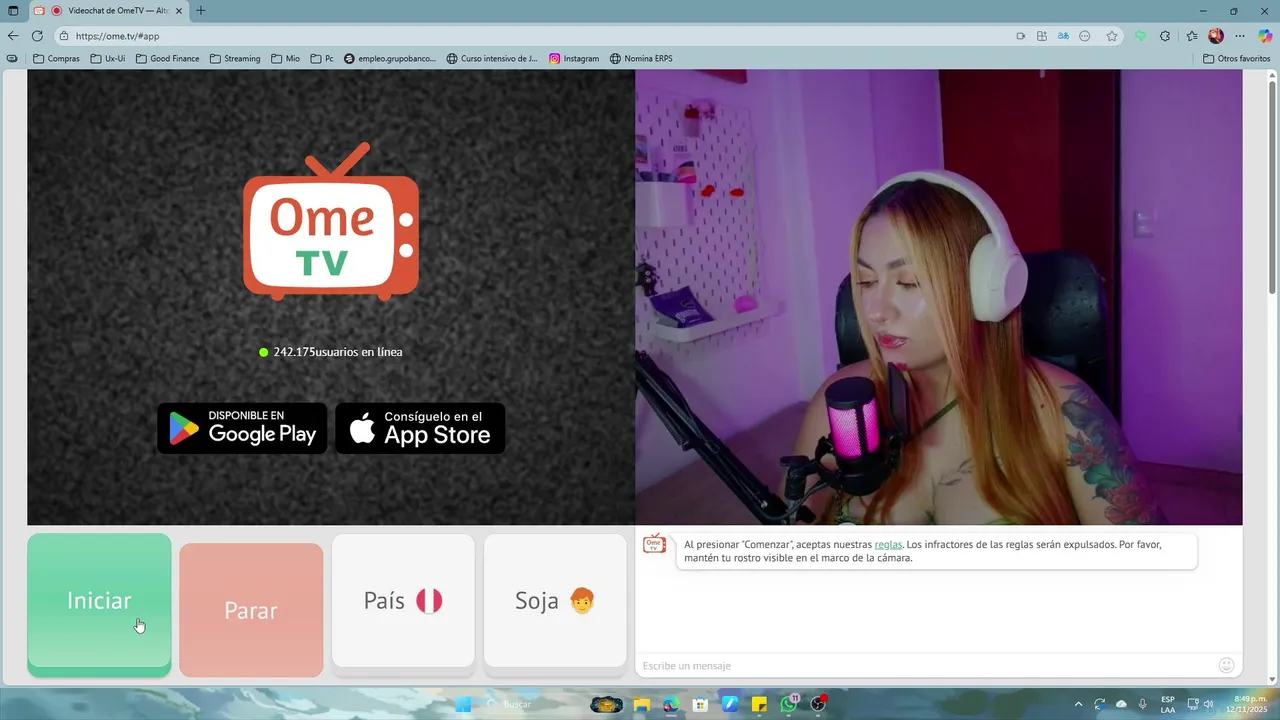Open the Mio bookmarks folder
The image size is (1280, 720).
tap(285, 59)
